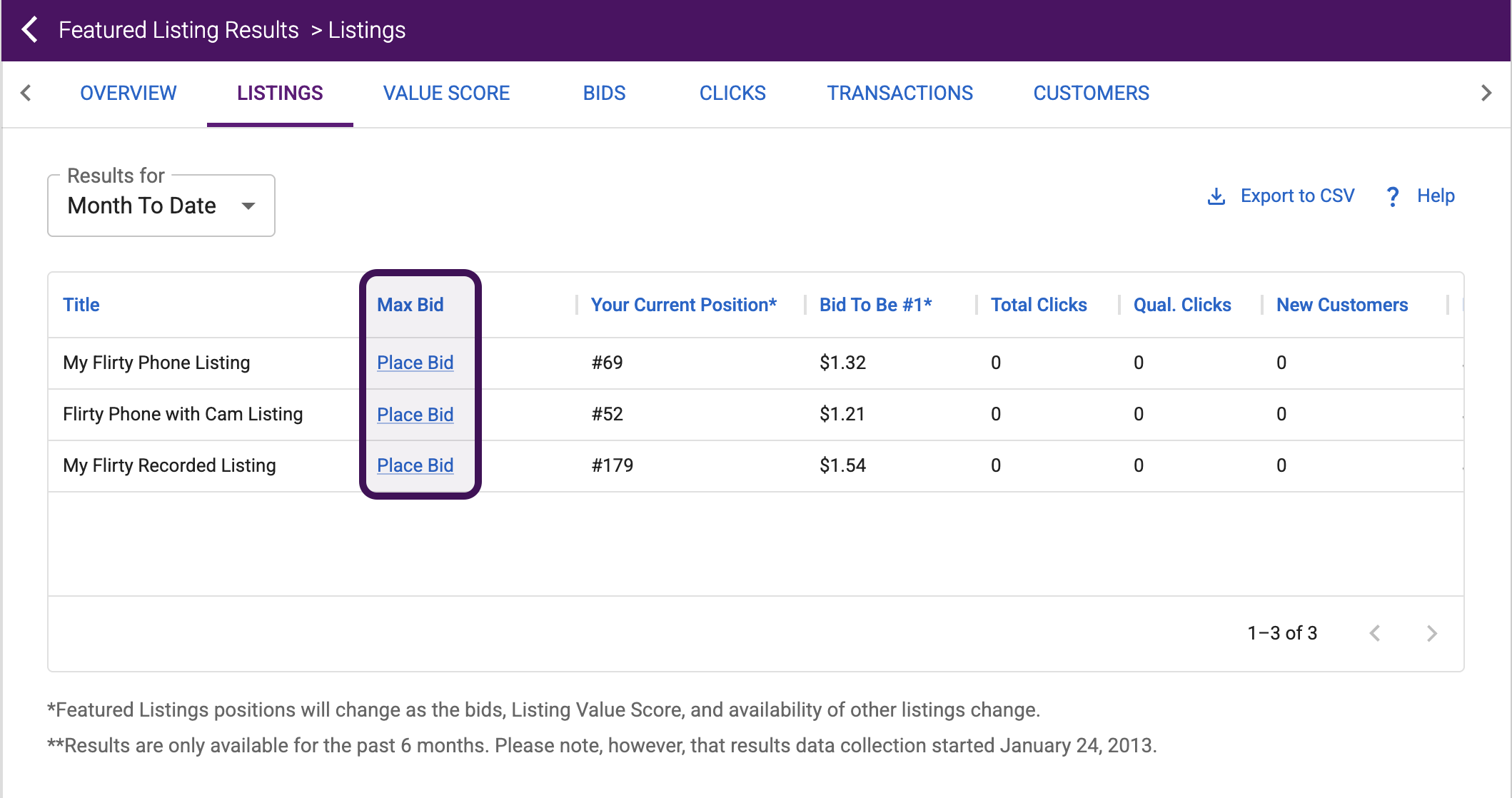Screen dimensions: 1512x798
Task: Sort by the Max Bid column header
Action: 410,305
